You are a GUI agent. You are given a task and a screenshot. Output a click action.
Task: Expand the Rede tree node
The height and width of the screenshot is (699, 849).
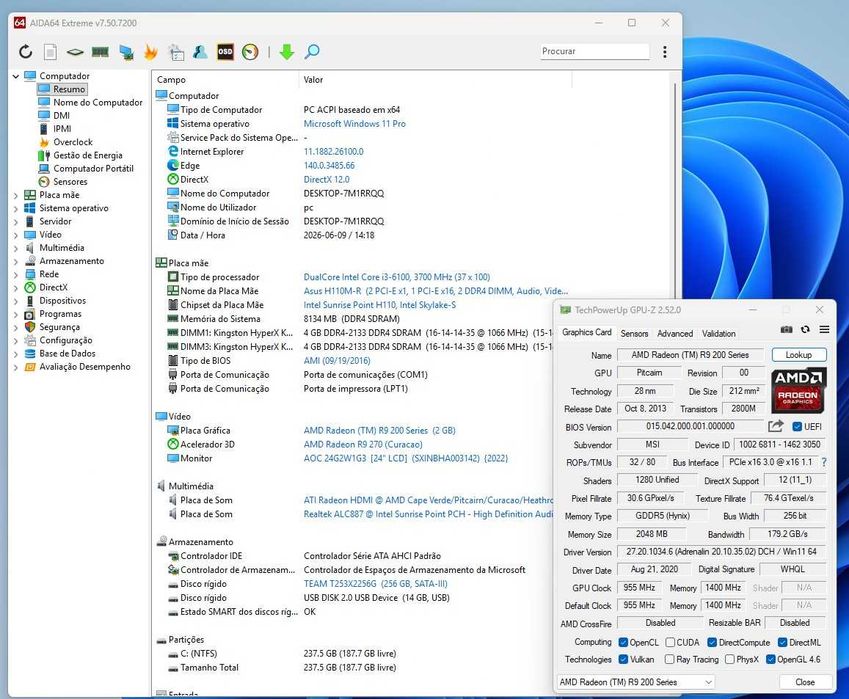(16, 275)
